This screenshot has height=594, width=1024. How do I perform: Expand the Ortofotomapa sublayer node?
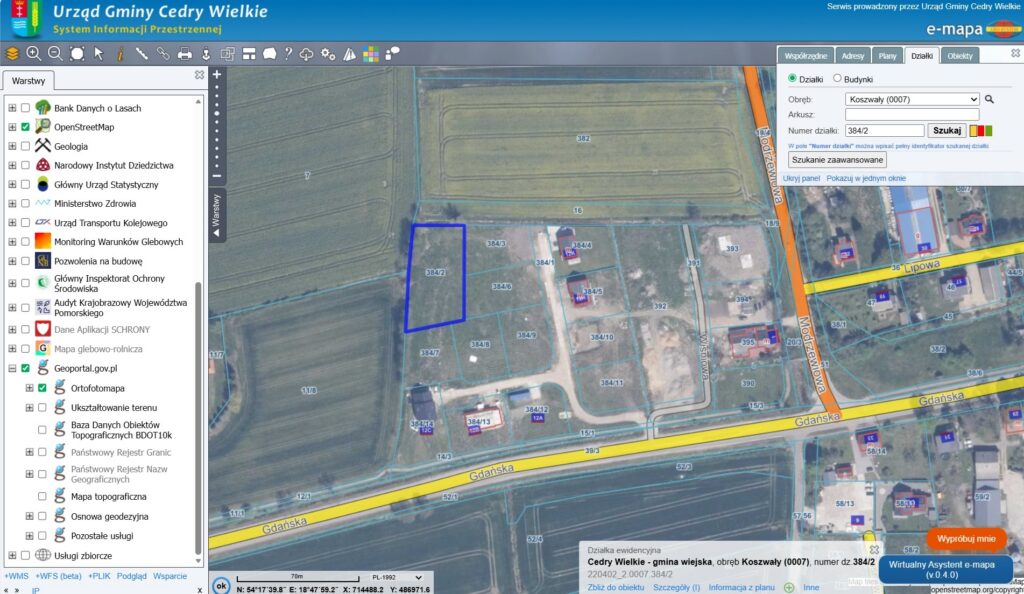[29, 388]
